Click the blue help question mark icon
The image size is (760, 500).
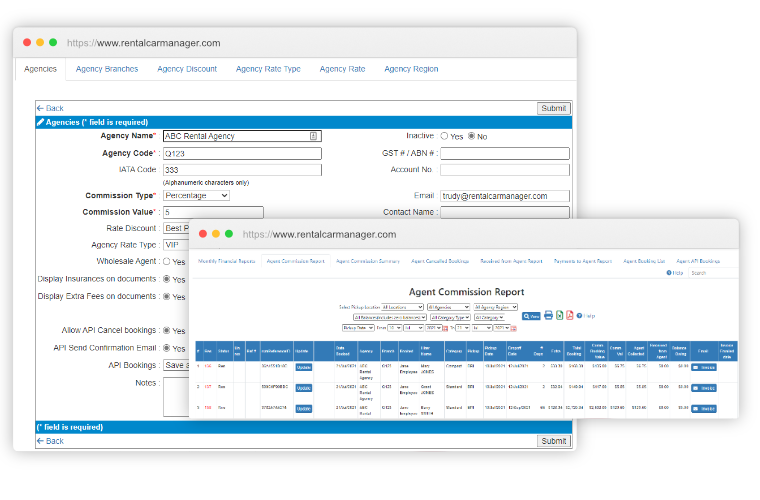tap(578, 315)
